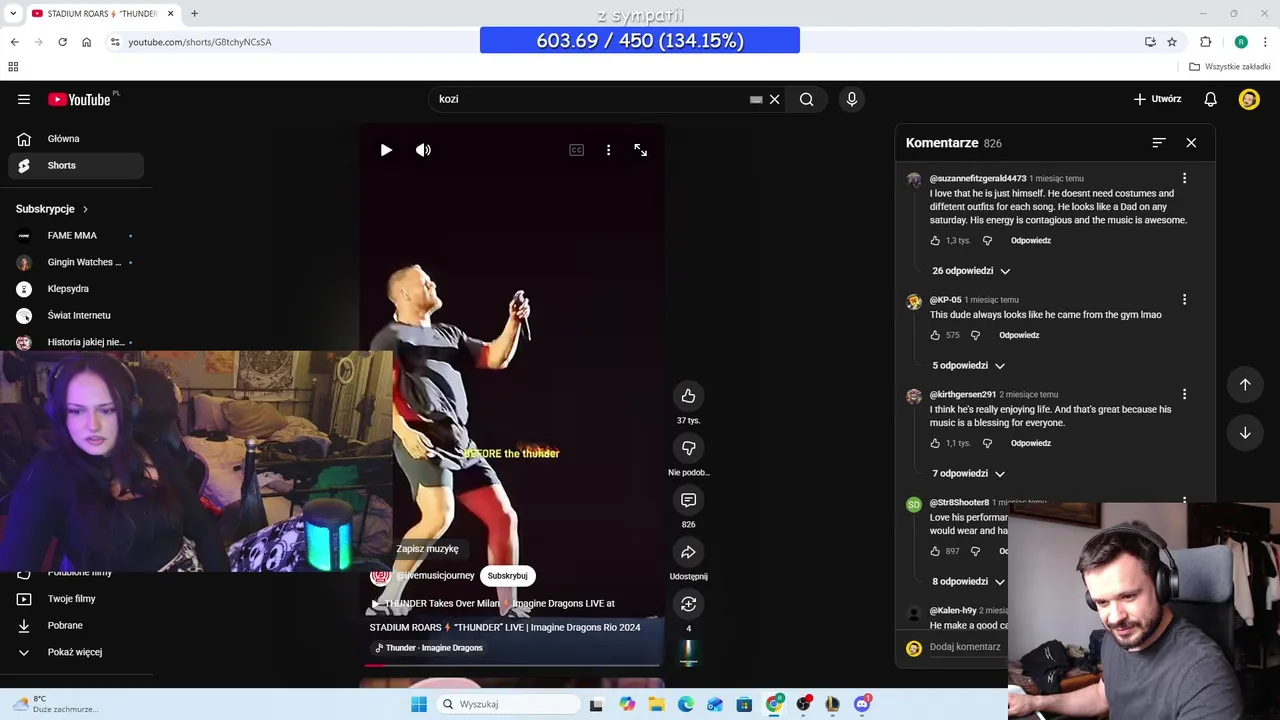The width and height of the screenshot is (1280, 720).
Task: Sort comments using the sort icon
Action: click(1159, 143)
